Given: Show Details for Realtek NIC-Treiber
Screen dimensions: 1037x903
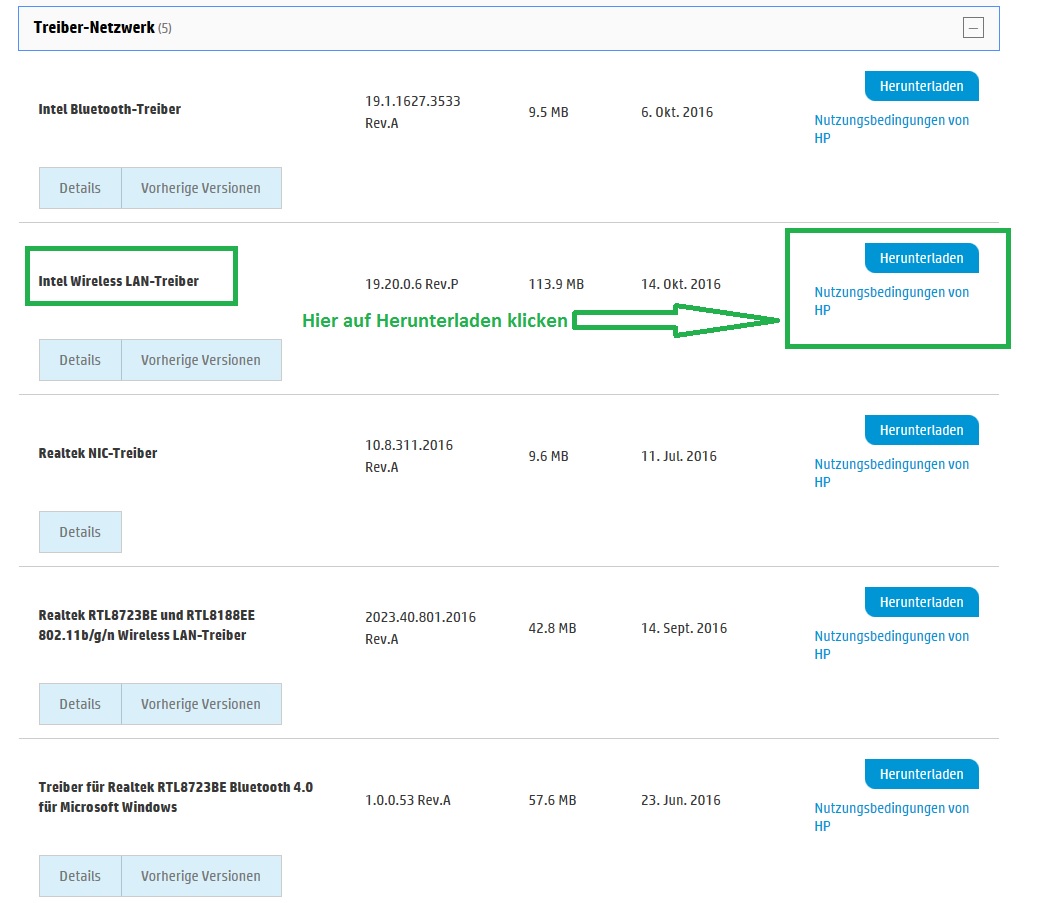Looking at the screenshot, I should (80, 532).
